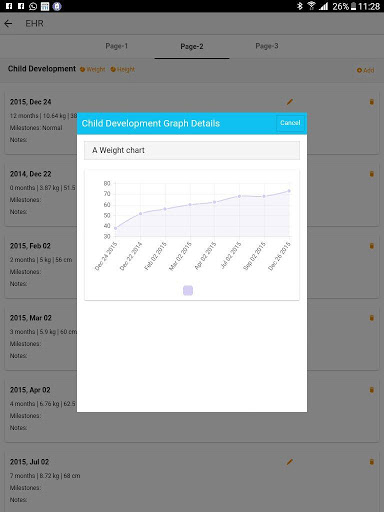This screenshot has height=512, width=384.
Task: Open the Bluetooth status icon
Action: pos(300,6)
